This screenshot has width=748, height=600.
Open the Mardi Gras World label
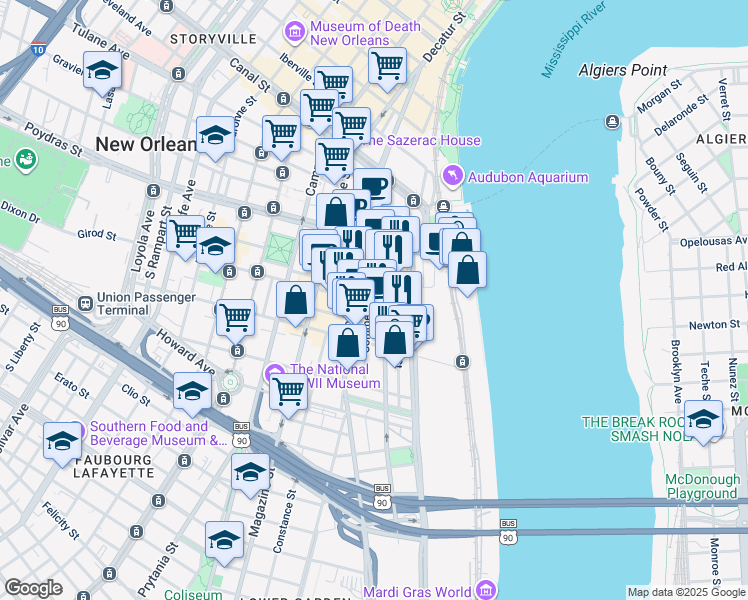tap(417, 592)
